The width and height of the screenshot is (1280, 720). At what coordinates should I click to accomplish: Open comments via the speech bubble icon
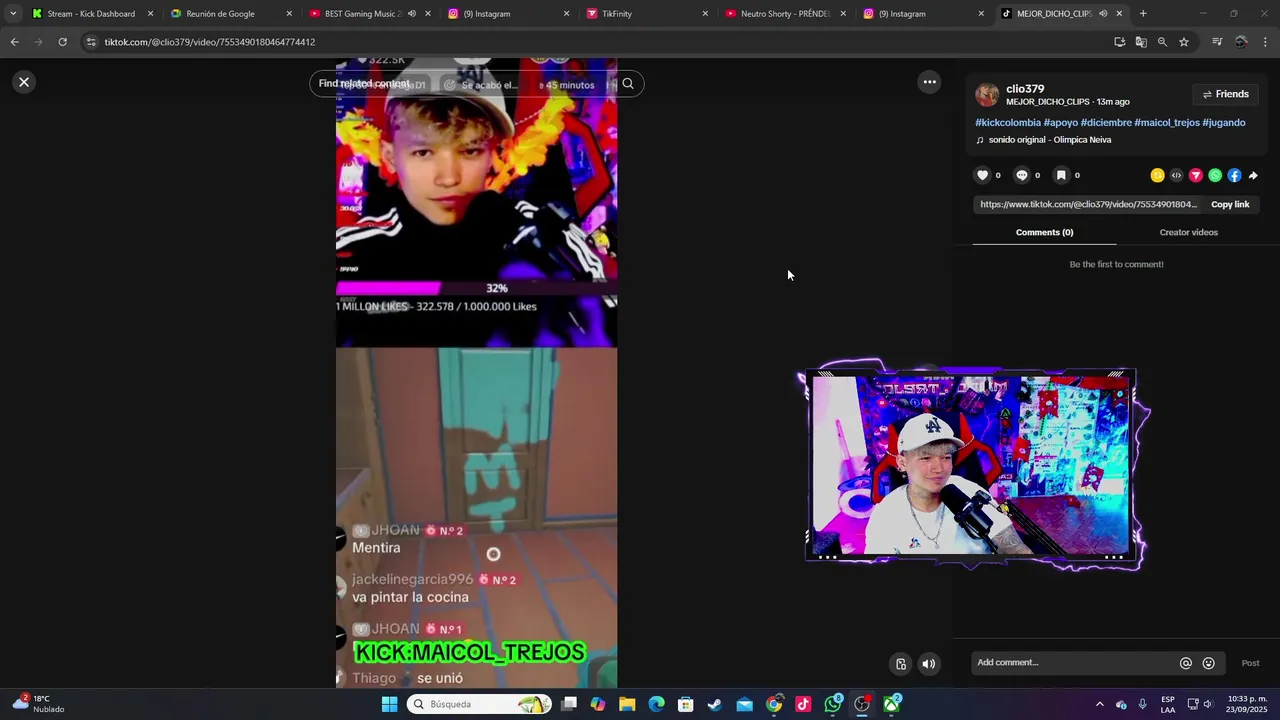pos(1021,175)
